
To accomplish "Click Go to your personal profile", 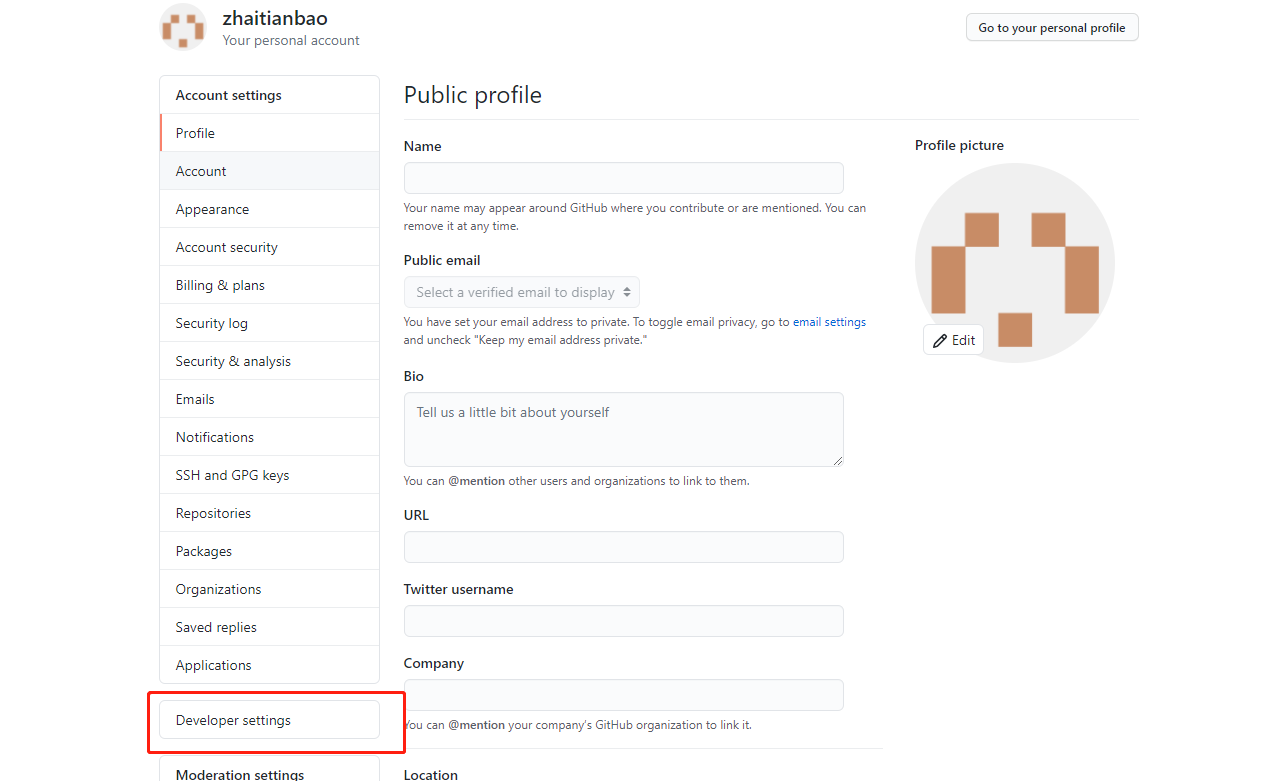I will pyautogui.click(x=1051, y=27).
